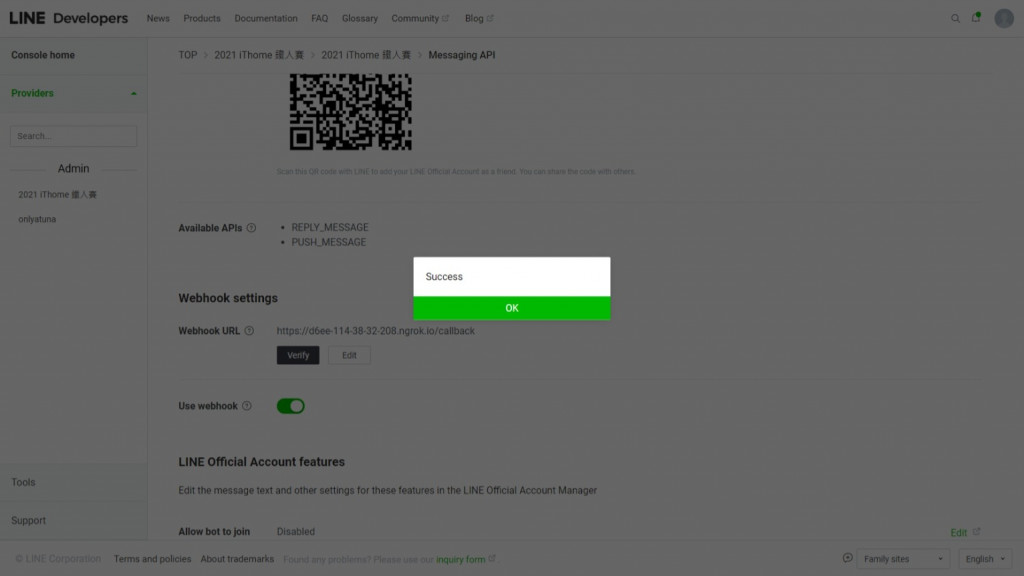Viewport: 1024px width, 576px height.
Task: Open the Documentation menu item
Action: [x=266, y=18]
